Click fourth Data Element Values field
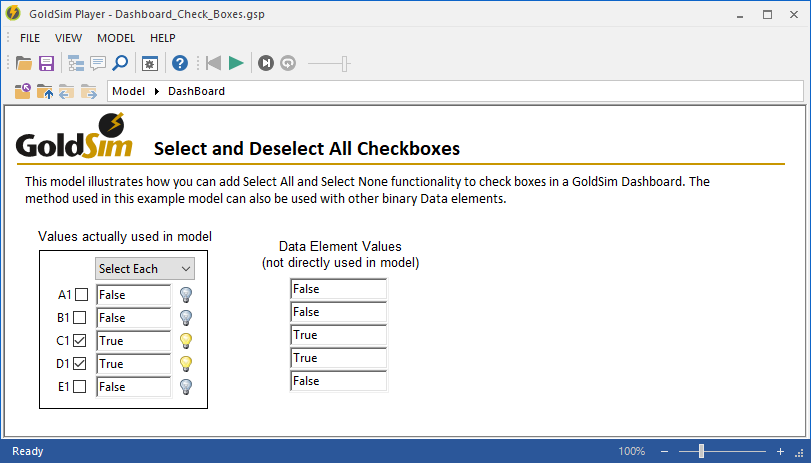Screen dimensions: 811x463 click(x=338, y=358)
